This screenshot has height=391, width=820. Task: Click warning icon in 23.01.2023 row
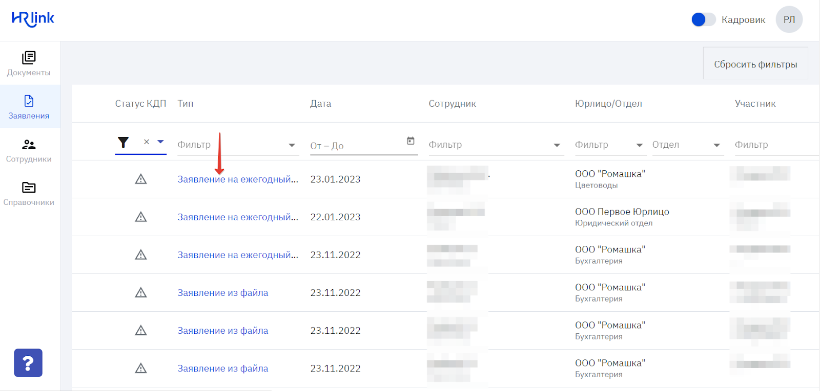coord(141,179)
